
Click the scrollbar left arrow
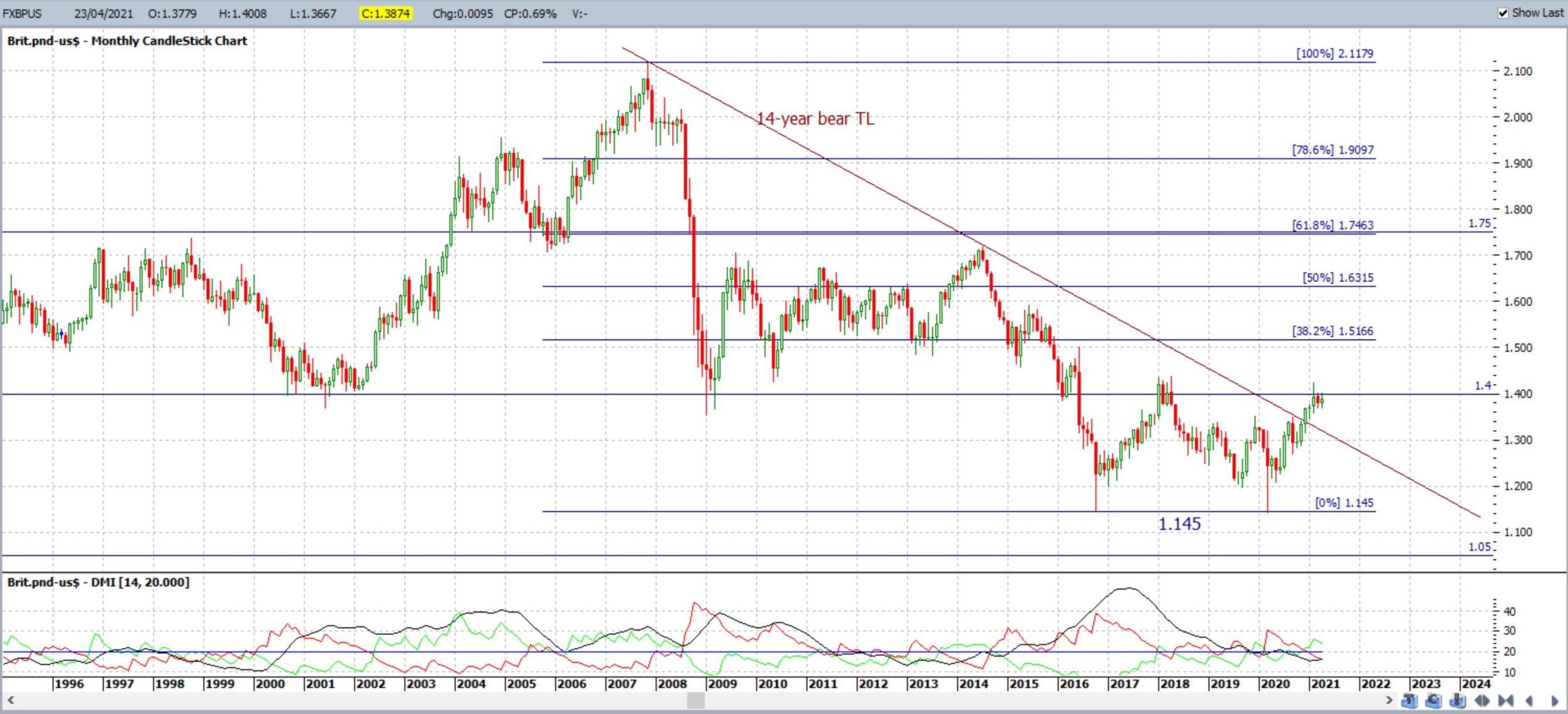11,700
